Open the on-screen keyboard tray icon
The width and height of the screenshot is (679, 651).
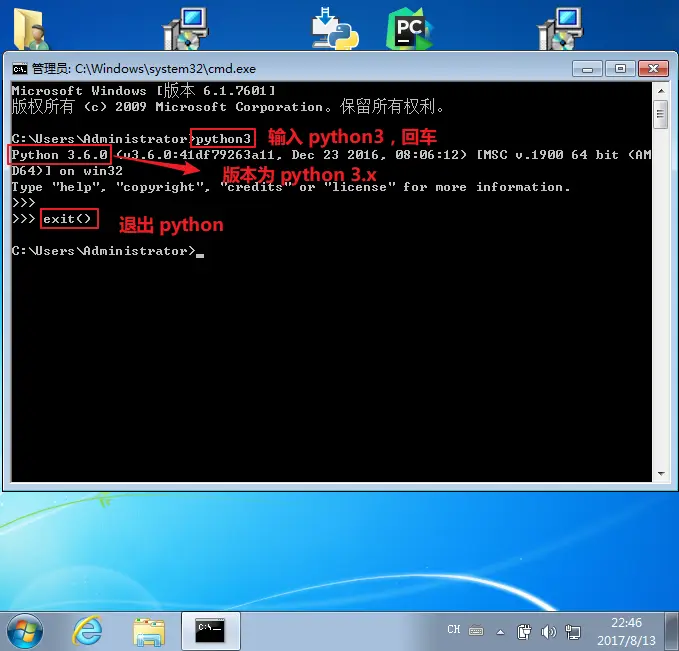click(476, 630)
